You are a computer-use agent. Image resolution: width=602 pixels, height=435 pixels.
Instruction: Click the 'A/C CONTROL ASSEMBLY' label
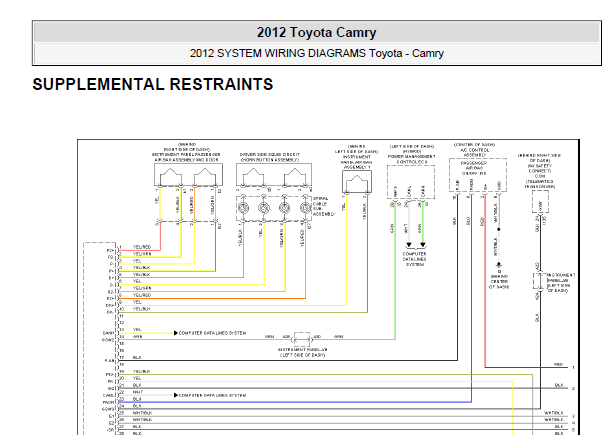[475, 152]
